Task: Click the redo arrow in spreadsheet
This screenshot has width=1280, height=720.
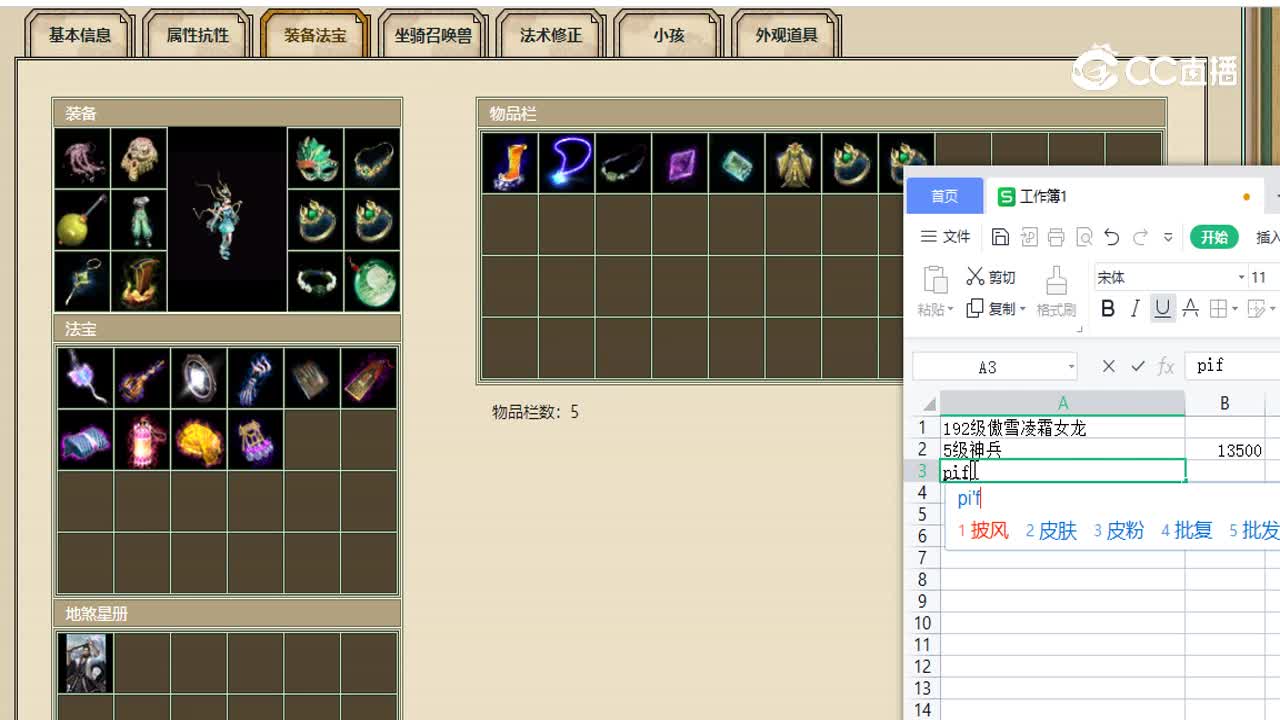Action: point(1140,237)
